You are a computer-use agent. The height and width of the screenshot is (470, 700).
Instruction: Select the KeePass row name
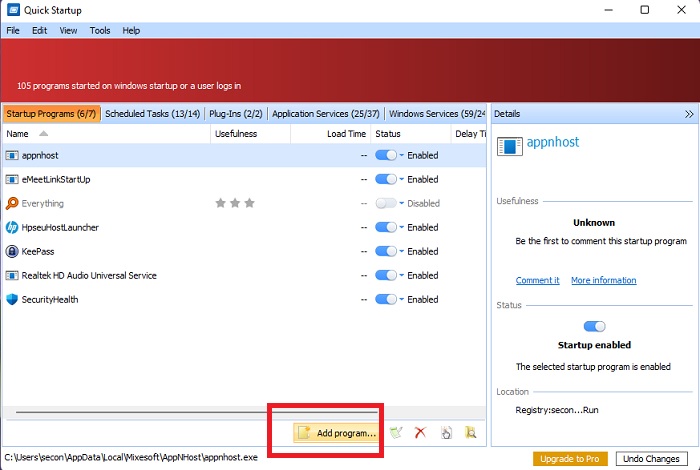point(38,251)
